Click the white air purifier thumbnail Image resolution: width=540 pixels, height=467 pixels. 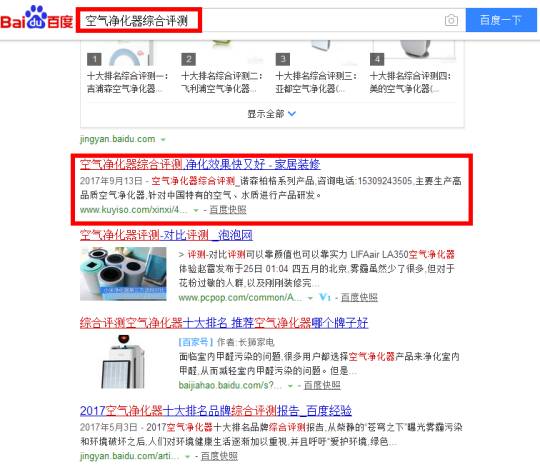coord(123,362)
